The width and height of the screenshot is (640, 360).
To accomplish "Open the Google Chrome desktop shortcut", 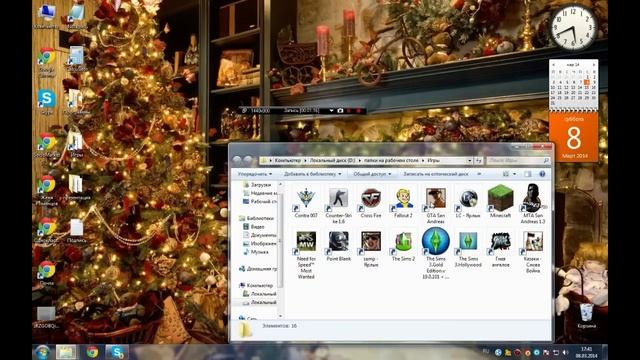I will click(x=47, y=62).
